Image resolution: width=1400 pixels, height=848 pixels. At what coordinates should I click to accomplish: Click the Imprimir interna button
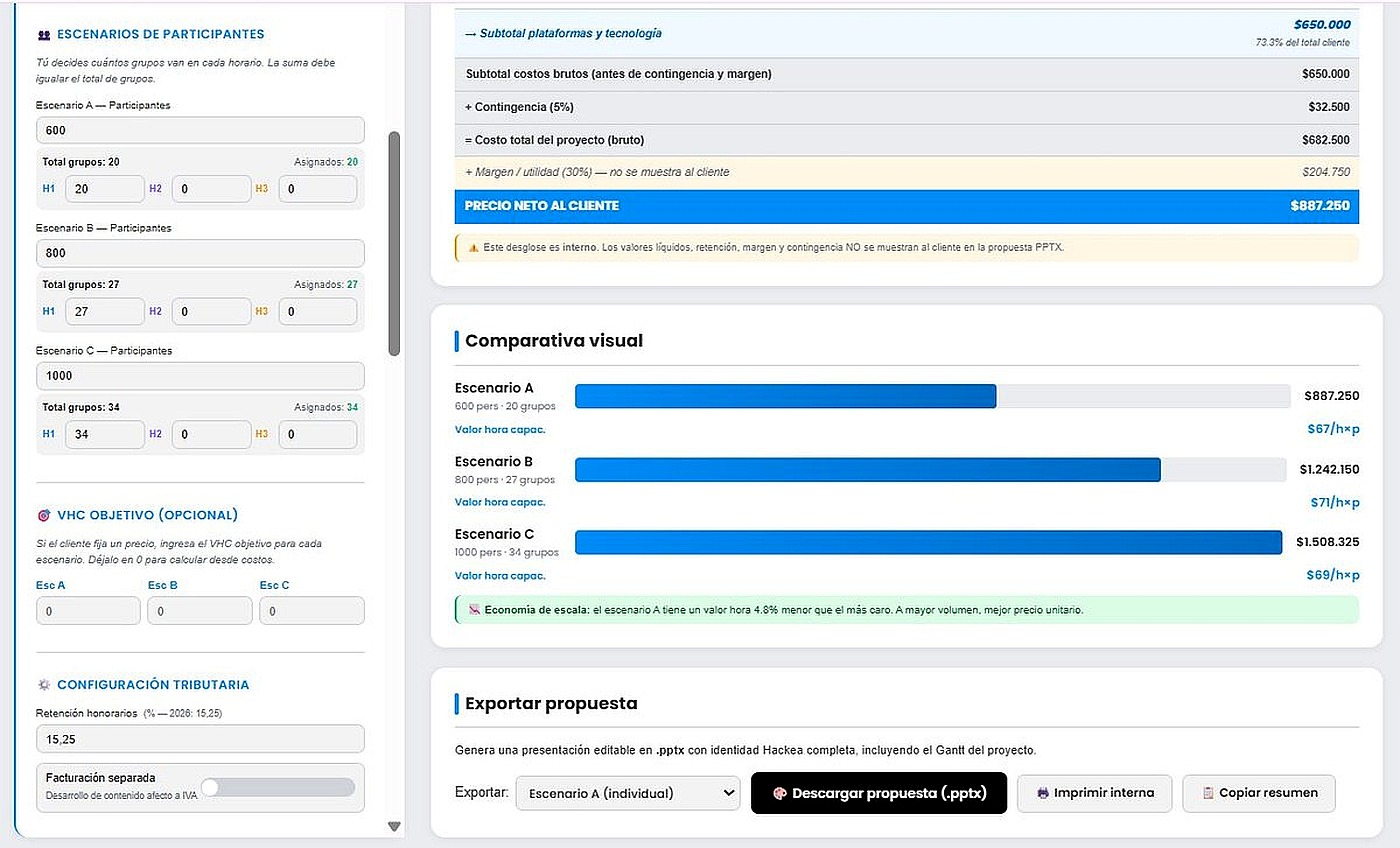pyautogui.click(x=1095, y=793)
